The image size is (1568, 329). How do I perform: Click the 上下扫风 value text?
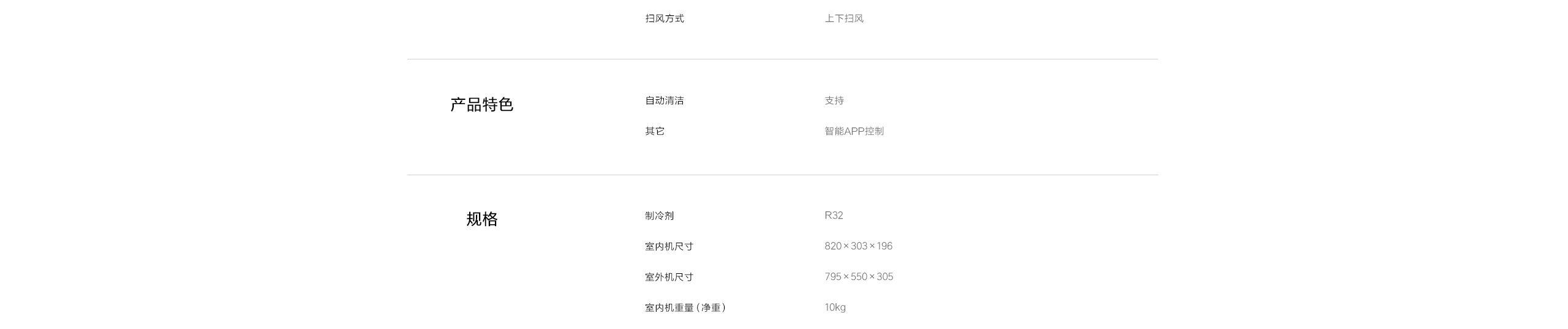click(843, 18)
